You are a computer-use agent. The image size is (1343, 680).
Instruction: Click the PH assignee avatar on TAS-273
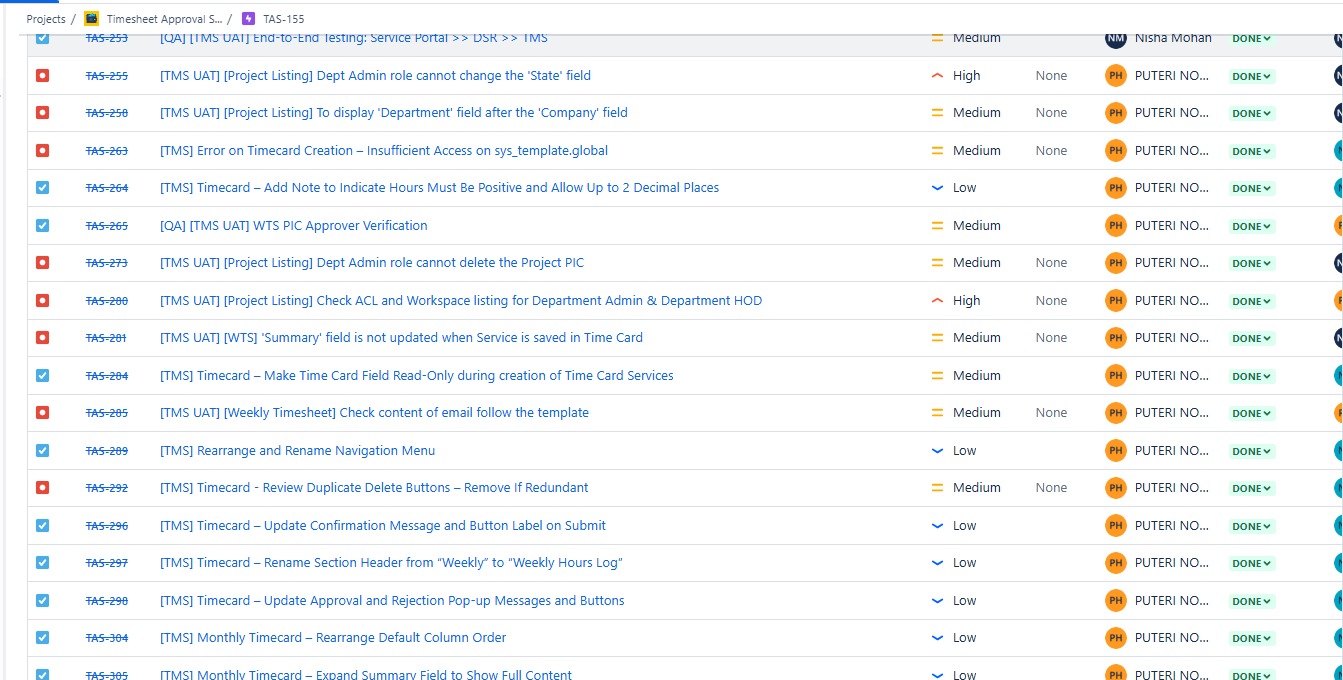1115,263
